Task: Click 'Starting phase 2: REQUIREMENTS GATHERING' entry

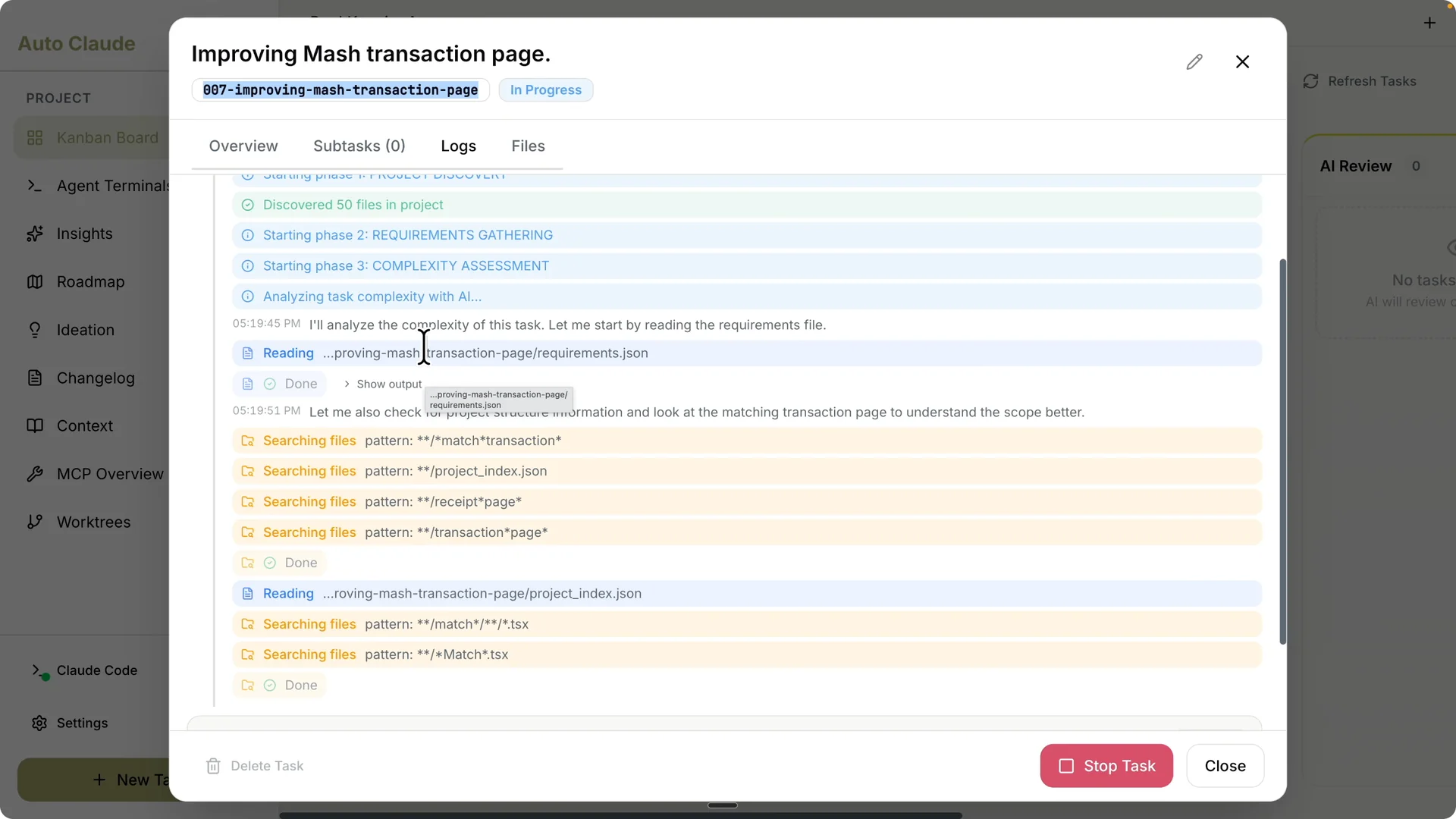Action: click(747, 235)
